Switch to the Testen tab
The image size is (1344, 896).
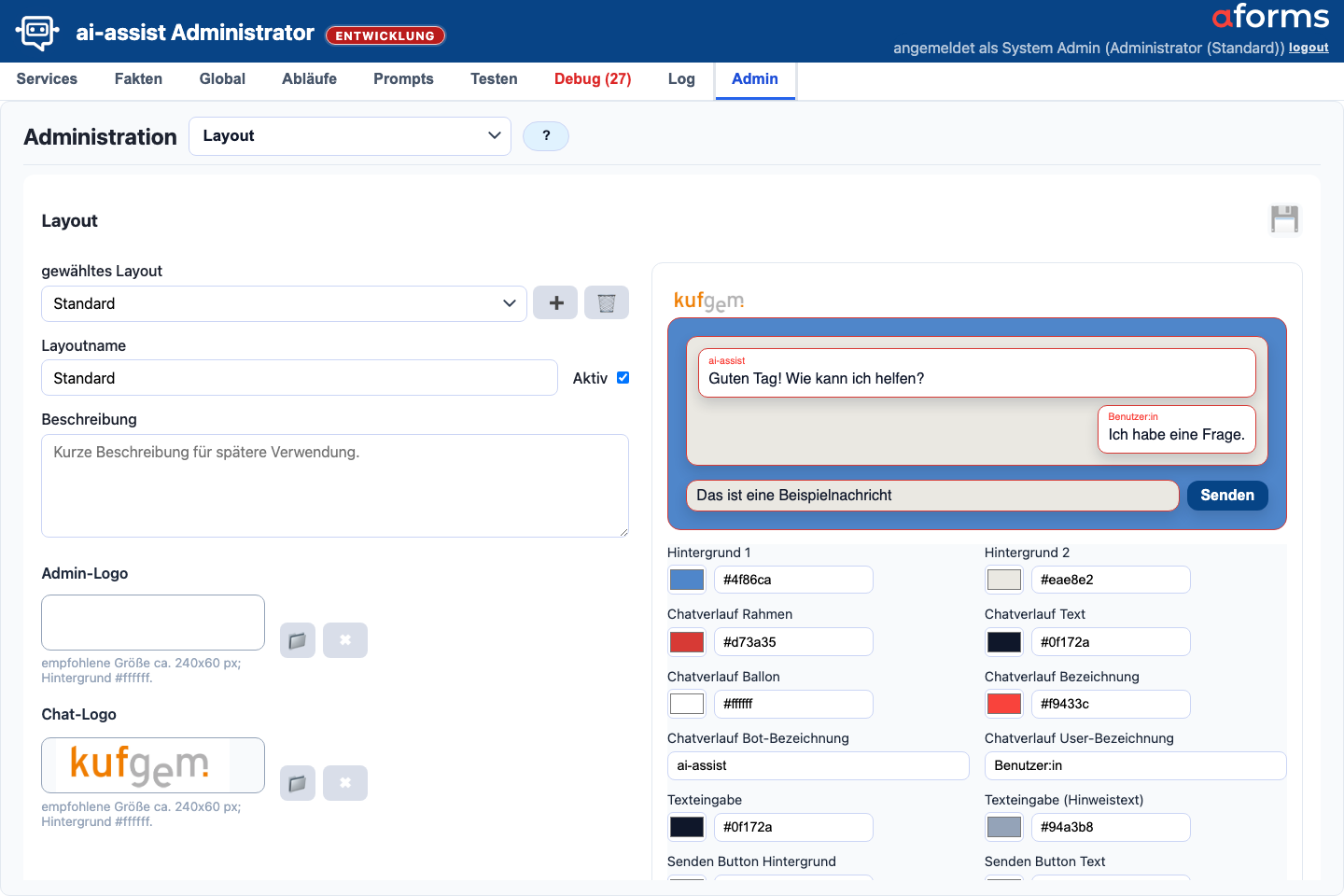[x=494, y=79]
